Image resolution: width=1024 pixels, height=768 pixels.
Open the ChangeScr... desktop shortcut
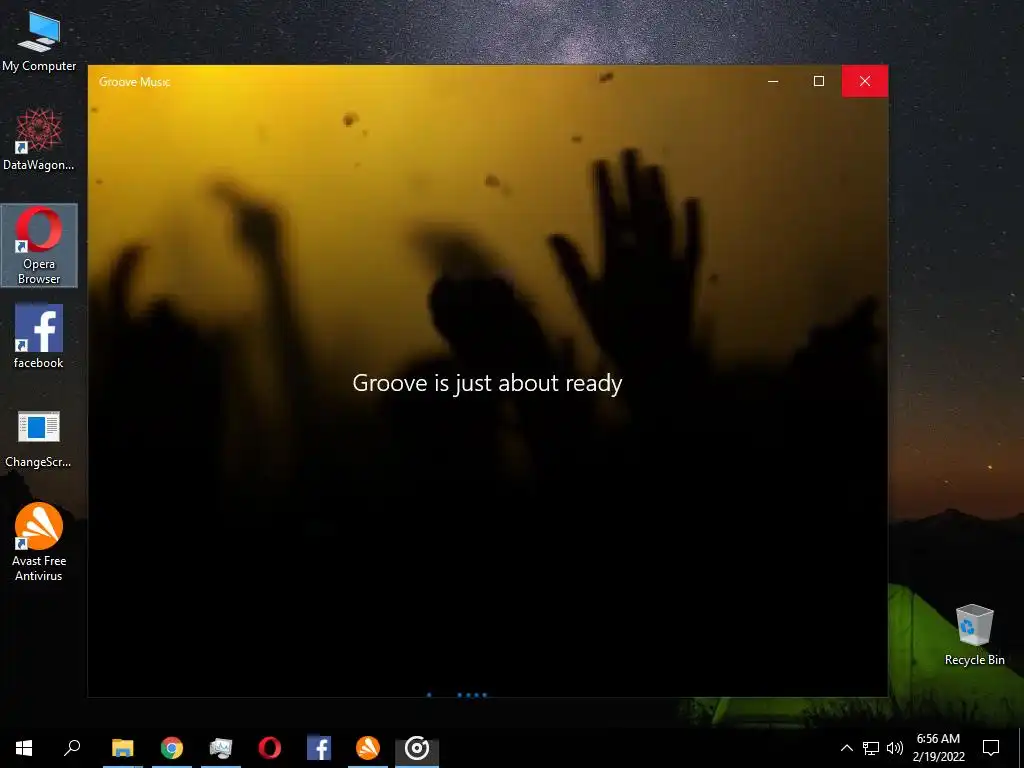coord(39,439)
